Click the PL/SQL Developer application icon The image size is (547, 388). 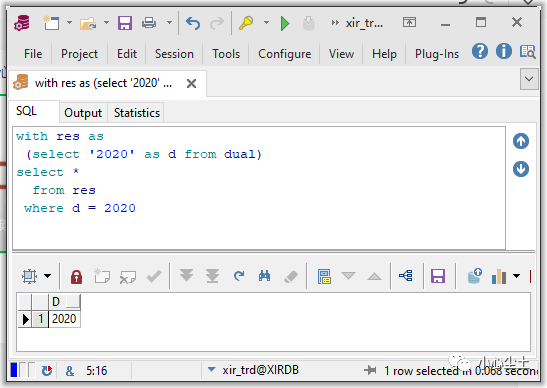click(22, 23)
